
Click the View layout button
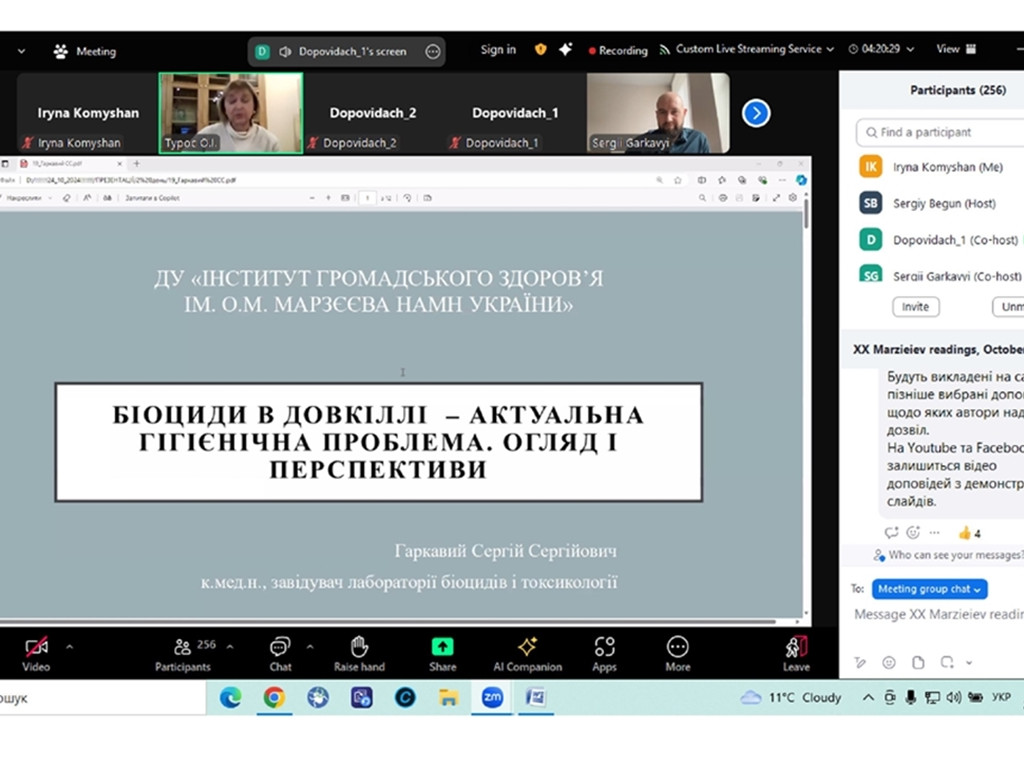tap(956, 49)
